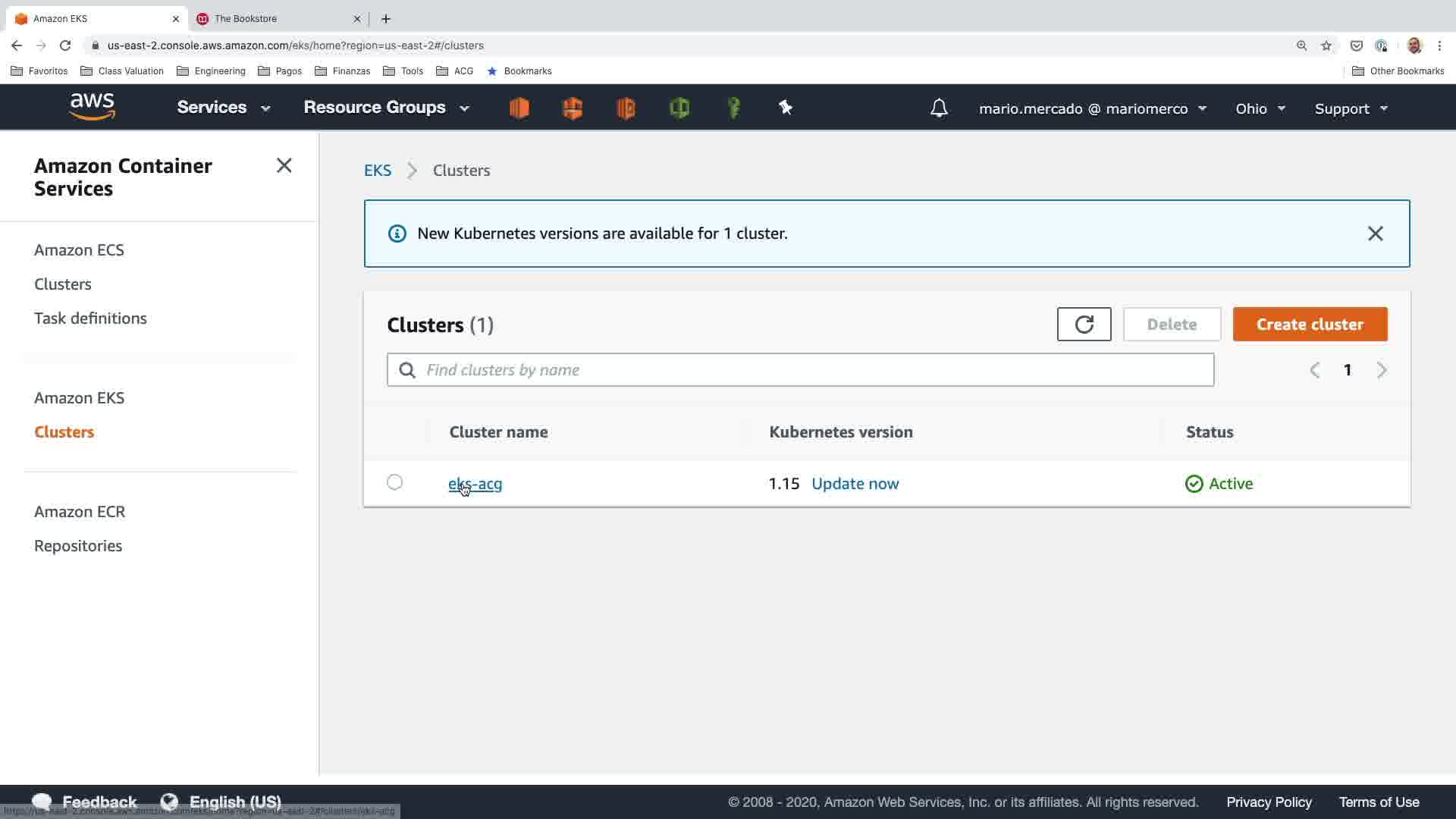Select the eks-acg cluster radio button
The image size is (1456, 819).
(x=394, y=482)
